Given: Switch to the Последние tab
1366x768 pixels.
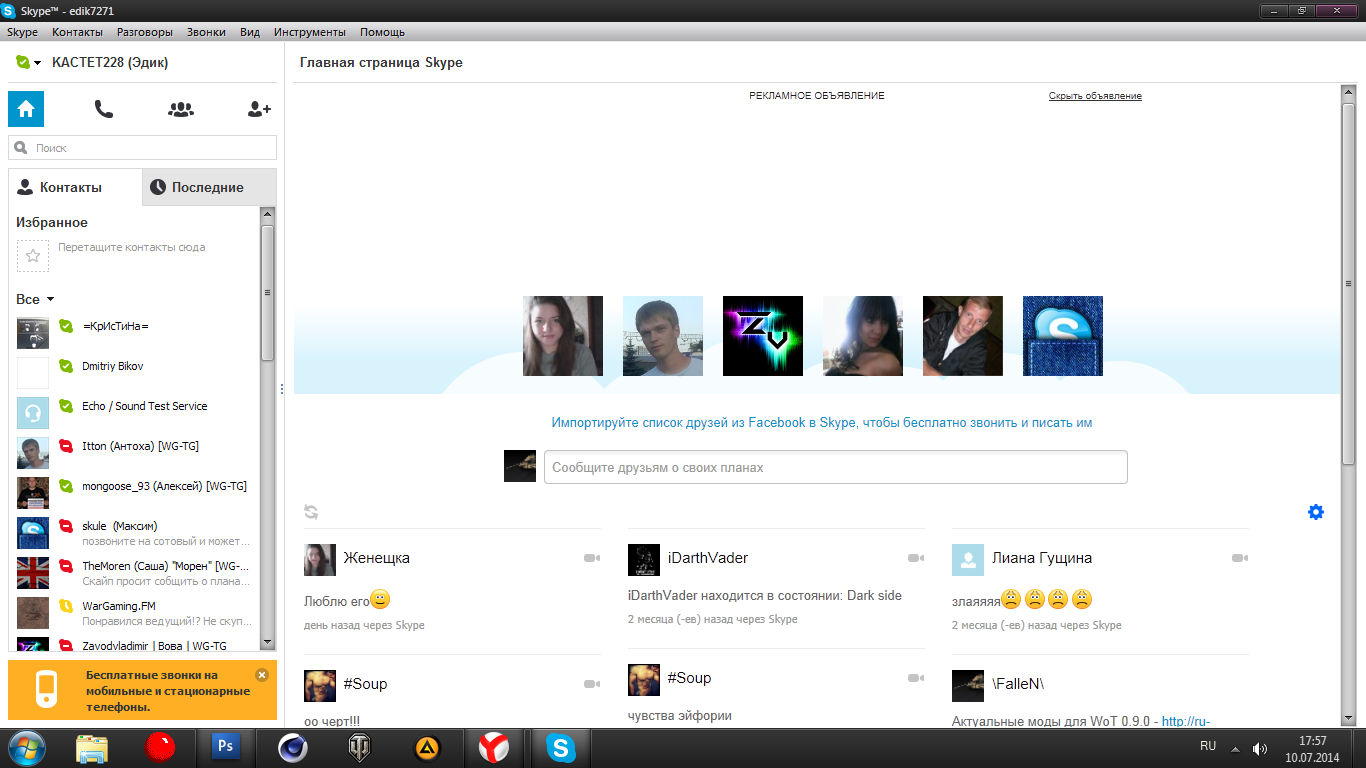Looking at the screenshot, I should (209, 187).
